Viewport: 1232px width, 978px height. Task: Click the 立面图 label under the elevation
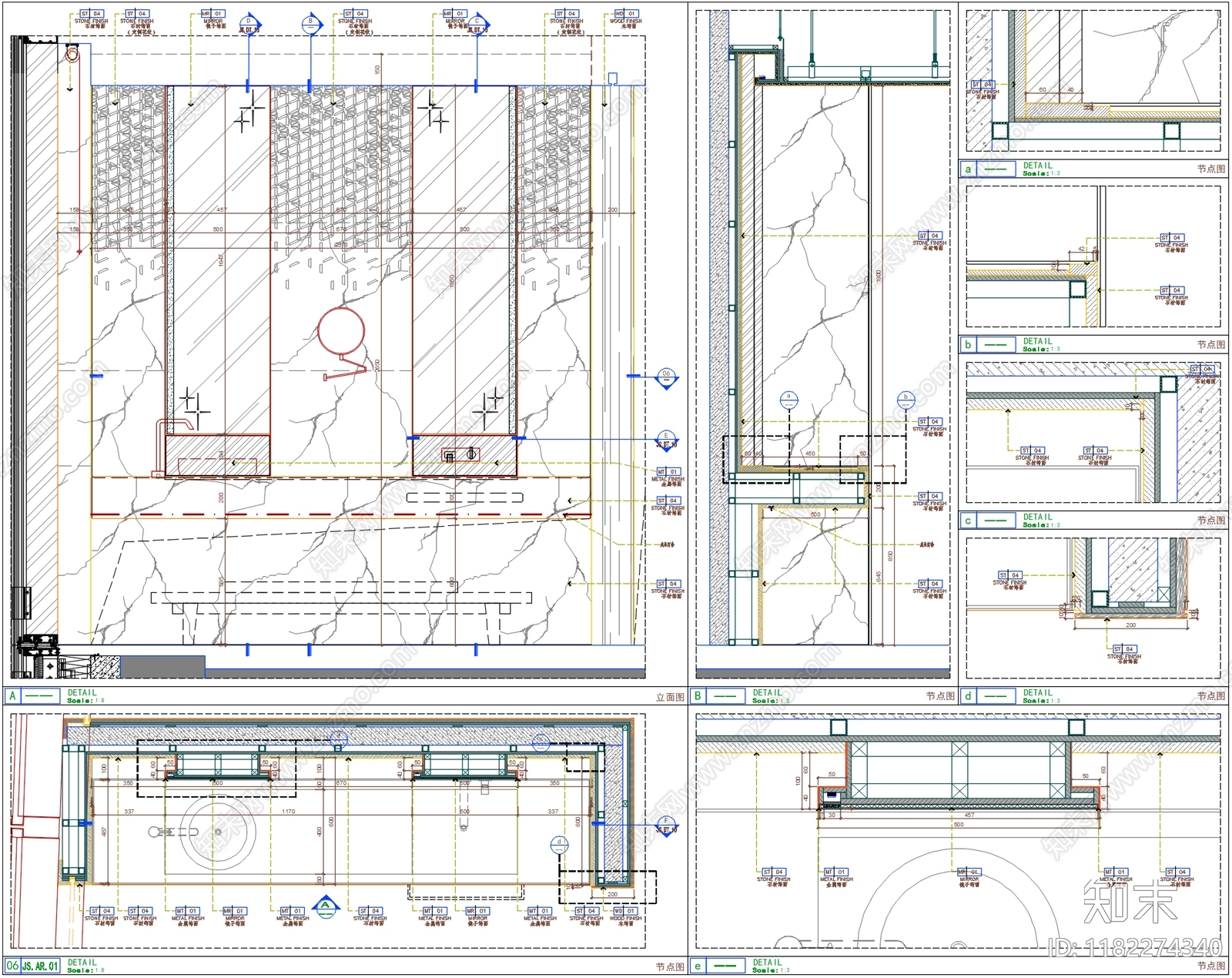pyautogui.click(x=670, y=697)
